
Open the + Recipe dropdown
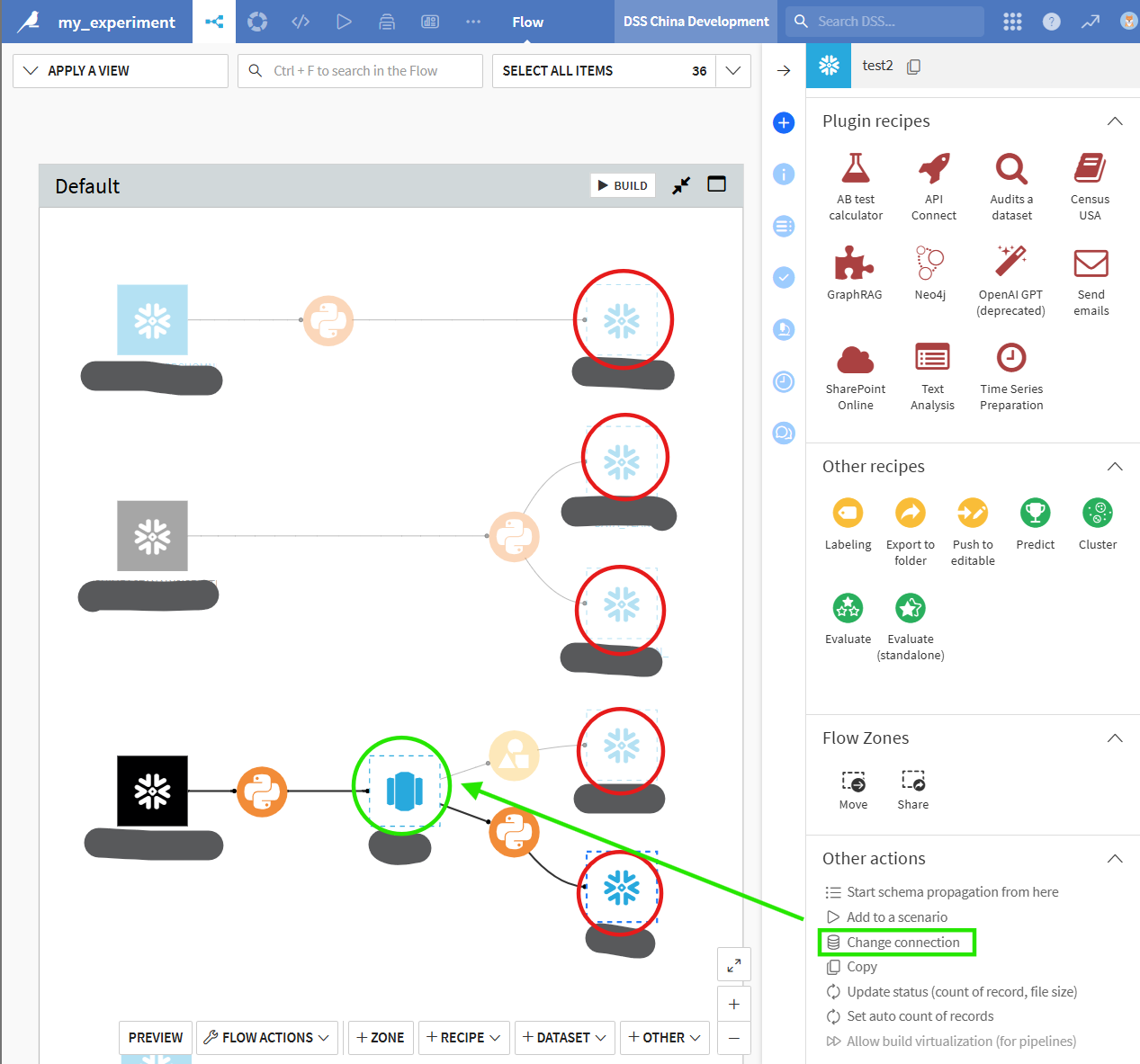[463, 1037]
